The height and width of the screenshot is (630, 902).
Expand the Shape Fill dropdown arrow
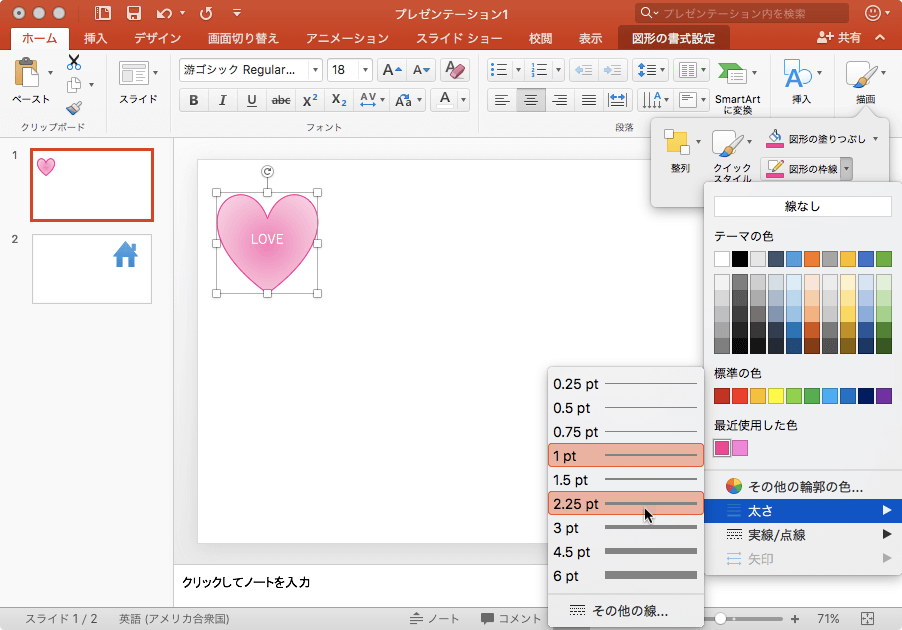coord(876,139)
